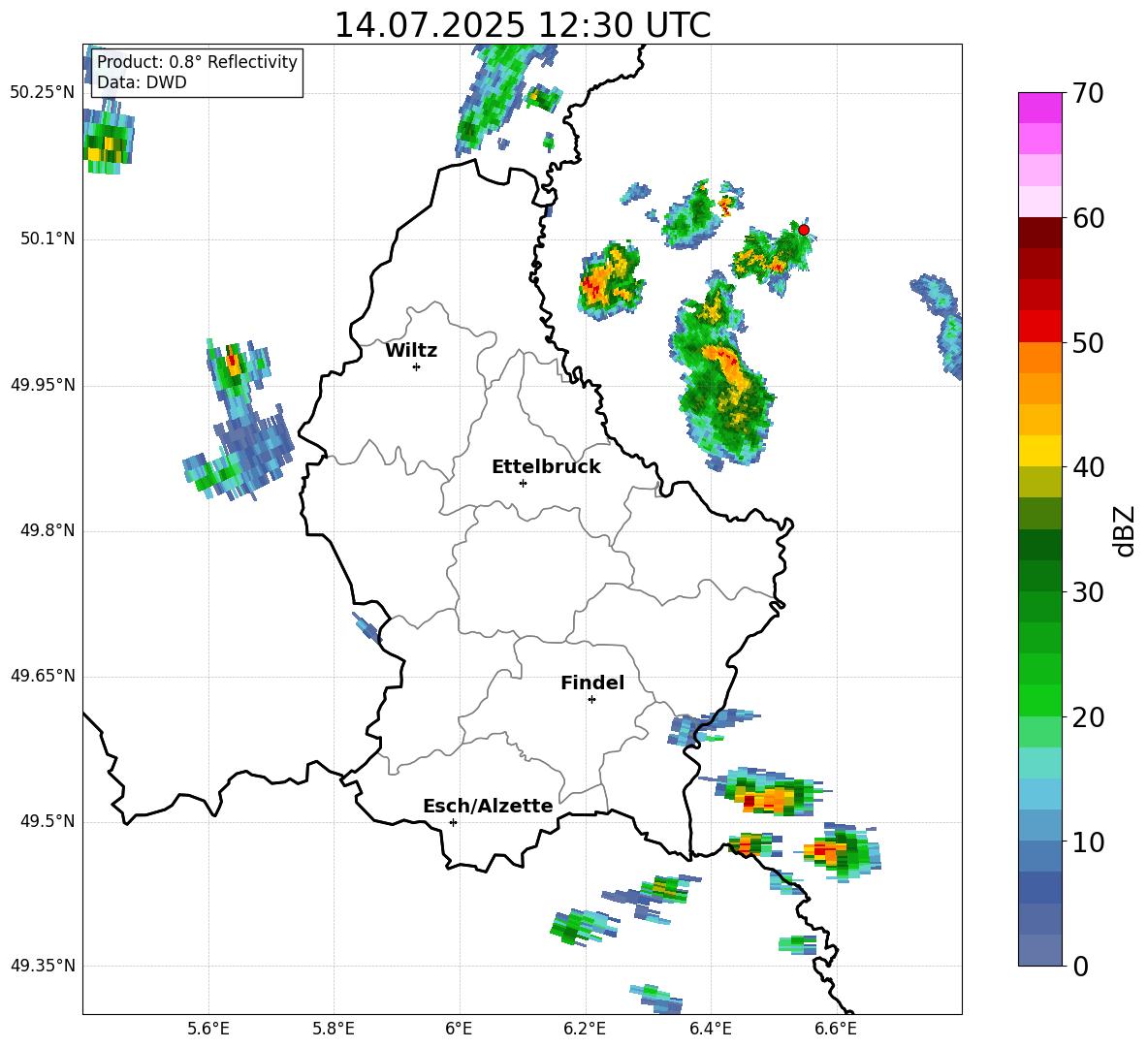The image size is (1148, 1048).
Task: Click the Product: 0.8° Reflectivity label
Action: click(197, 61)
